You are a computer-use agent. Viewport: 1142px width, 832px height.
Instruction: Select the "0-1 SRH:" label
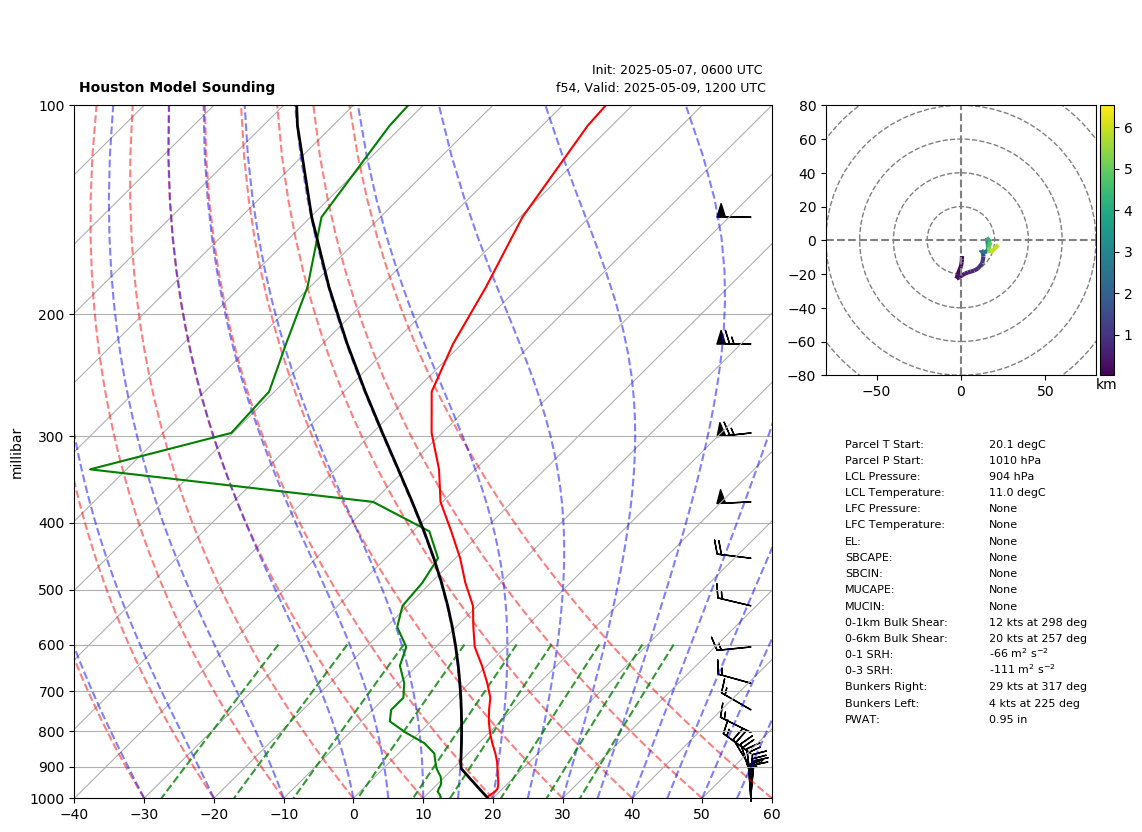tap(869, 654)
